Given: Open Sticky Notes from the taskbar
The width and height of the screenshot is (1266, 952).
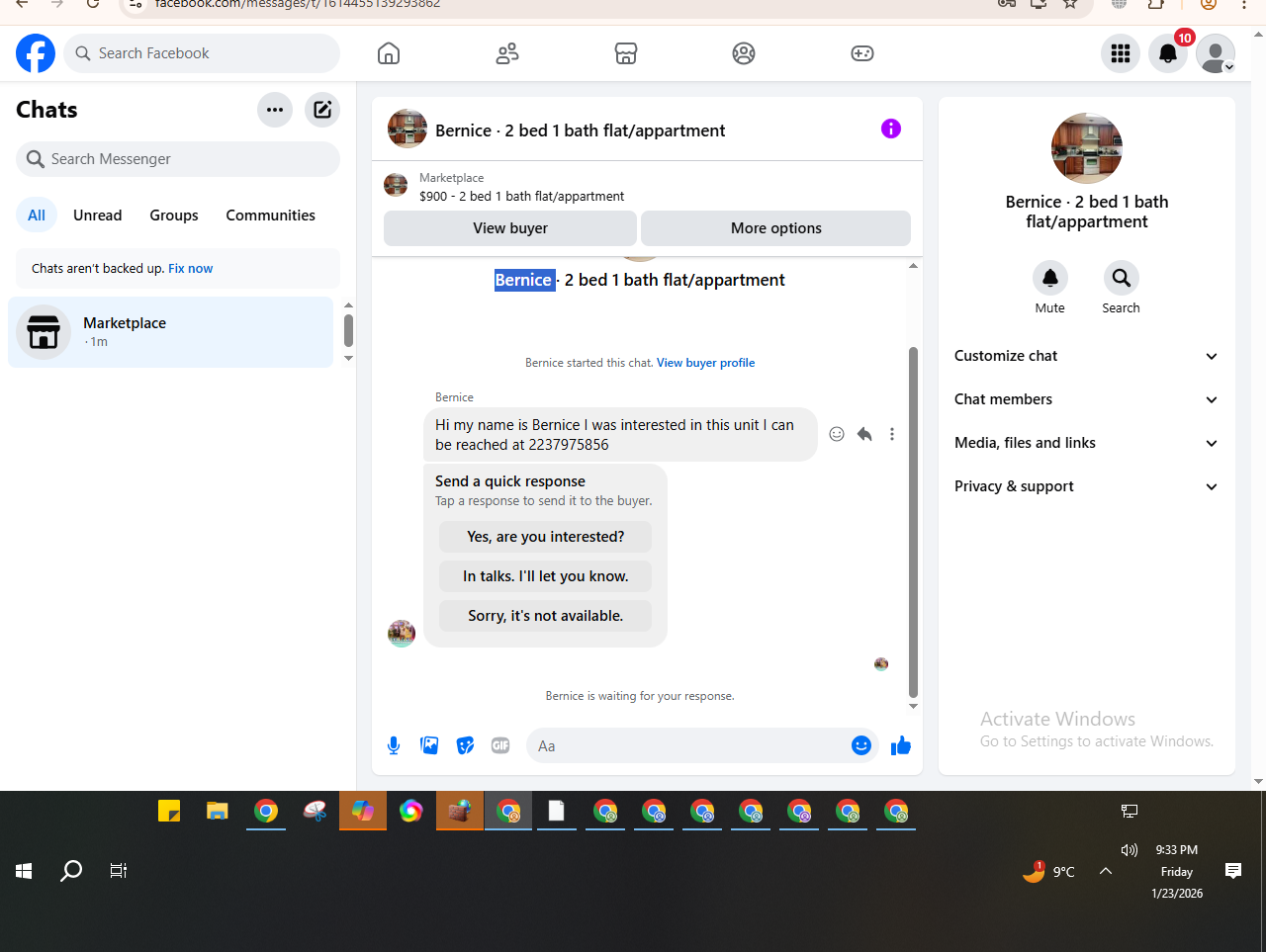Looking at the screenshot, I should coord(169,812).
